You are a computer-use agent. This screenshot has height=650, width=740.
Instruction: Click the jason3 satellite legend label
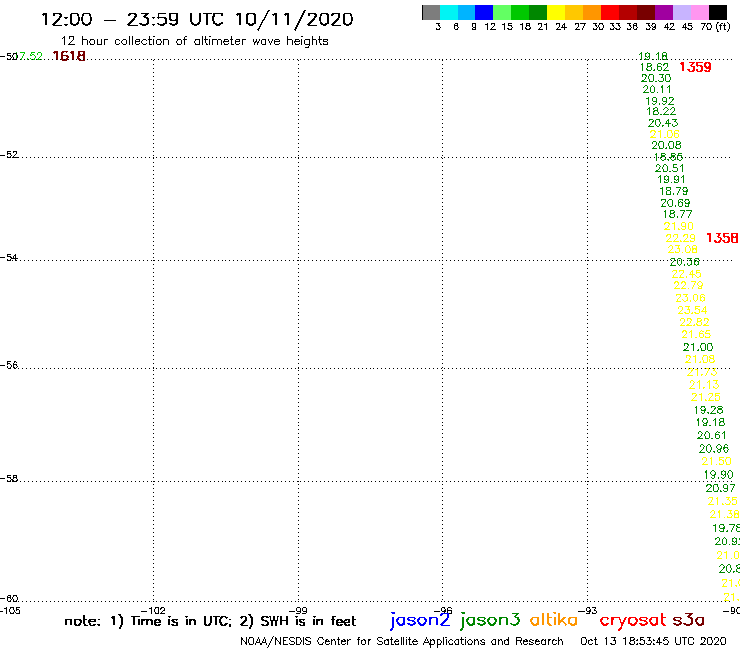(x=490, y=621)
